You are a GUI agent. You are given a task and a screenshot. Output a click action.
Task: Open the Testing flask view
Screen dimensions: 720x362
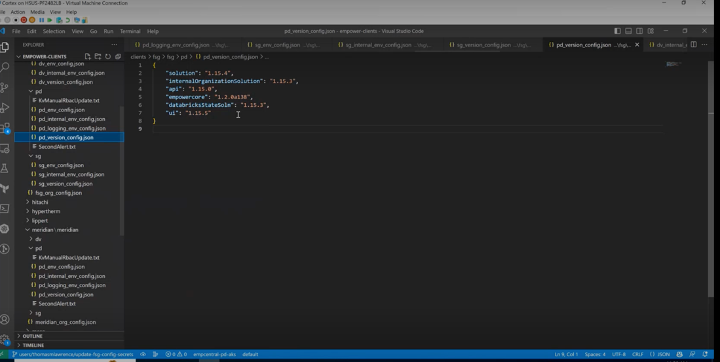coord(5,168)
